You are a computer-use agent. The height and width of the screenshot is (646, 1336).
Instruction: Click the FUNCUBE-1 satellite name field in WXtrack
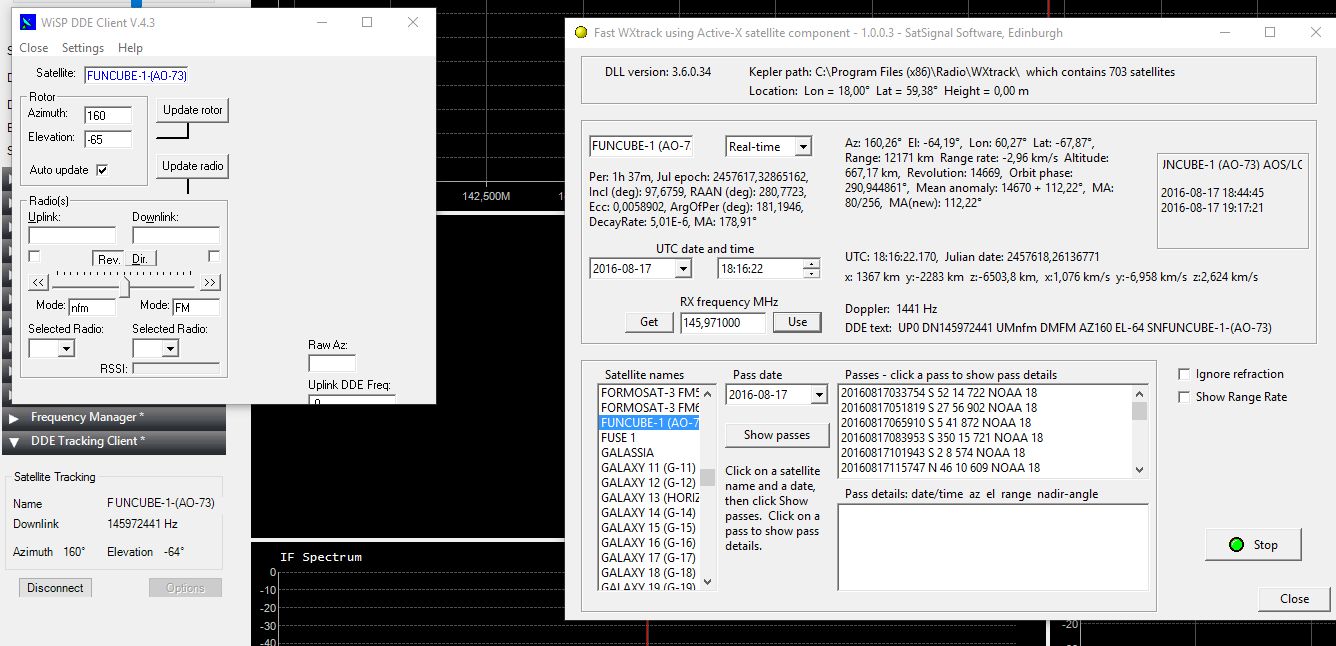click(x=641, y=146)
